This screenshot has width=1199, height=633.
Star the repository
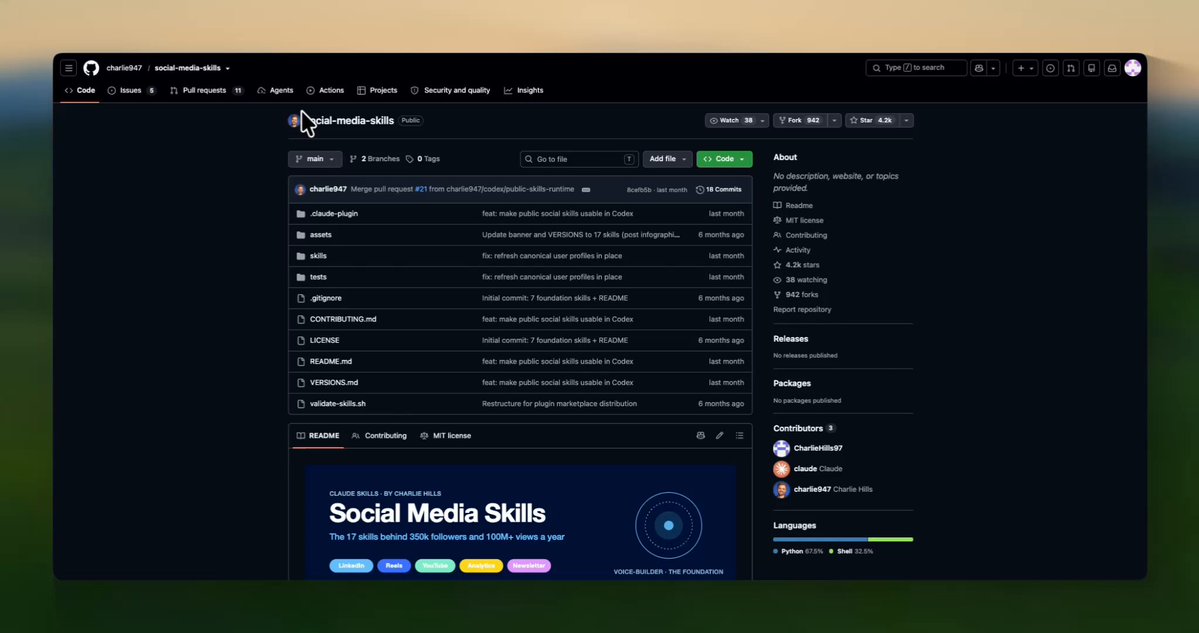871,120
